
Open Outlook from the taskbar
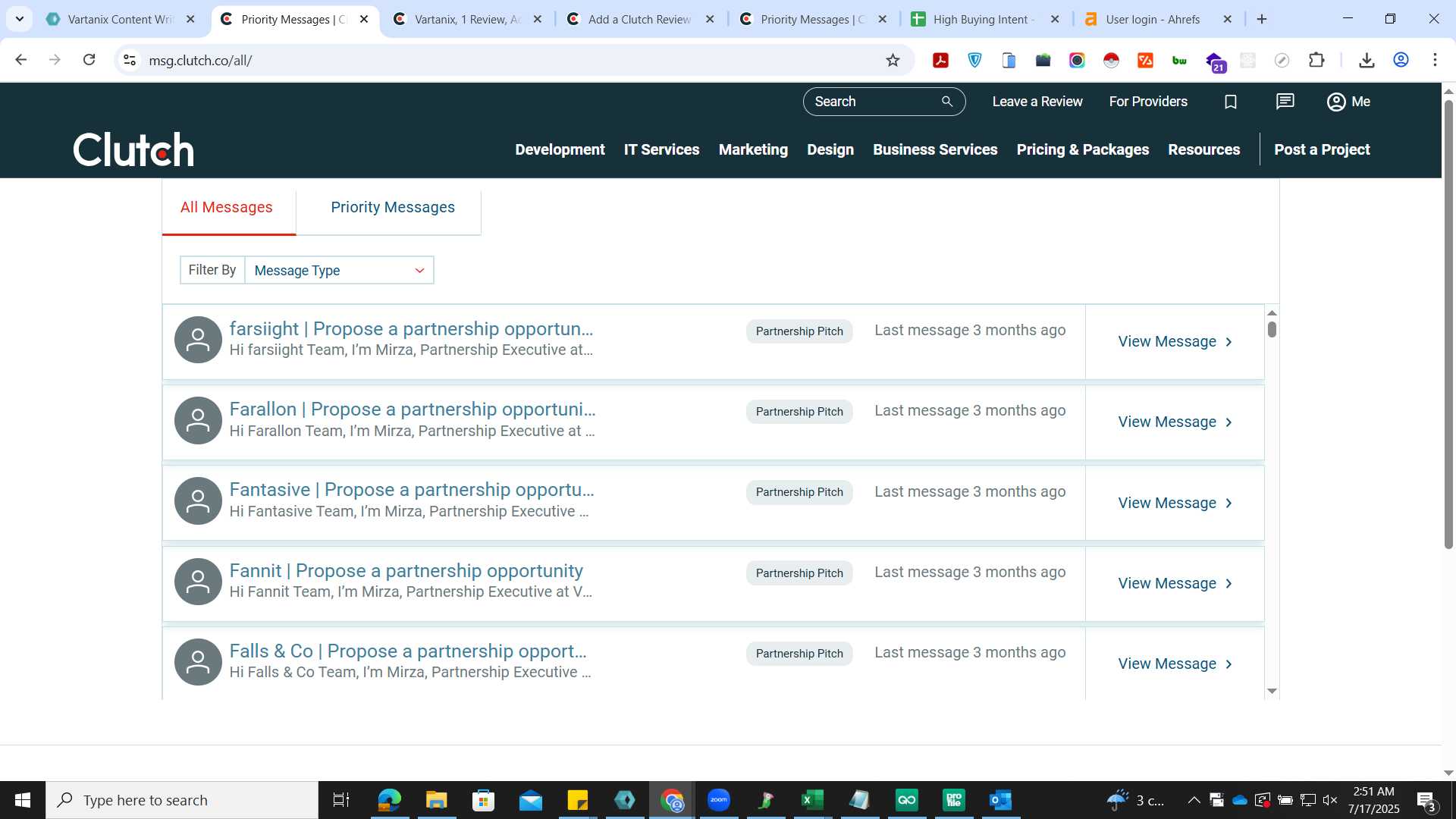click(1001, 800)
